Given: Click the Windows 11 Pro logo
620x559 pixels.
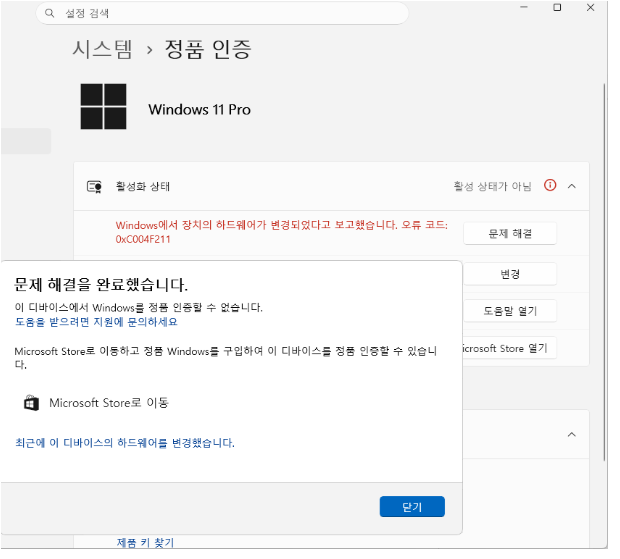Looking at the screenshot, I should pyautogui.click(x=105, y=108).
